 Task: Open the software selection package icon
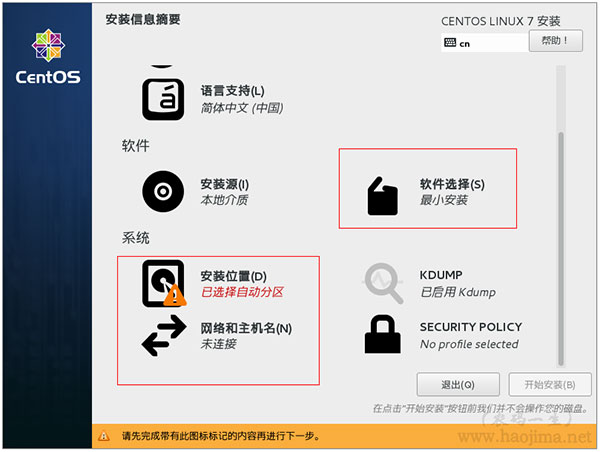(x=382, y=196)
